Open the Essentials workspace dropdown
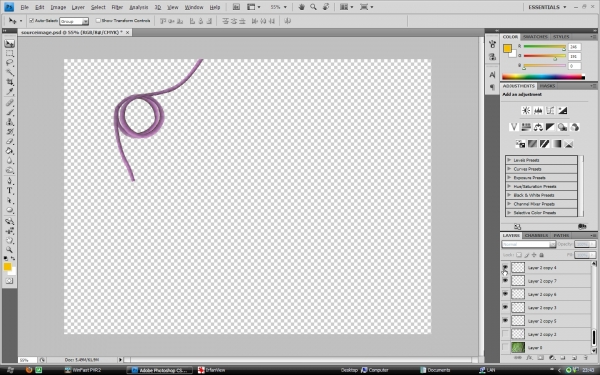 (x=547, y=7)
